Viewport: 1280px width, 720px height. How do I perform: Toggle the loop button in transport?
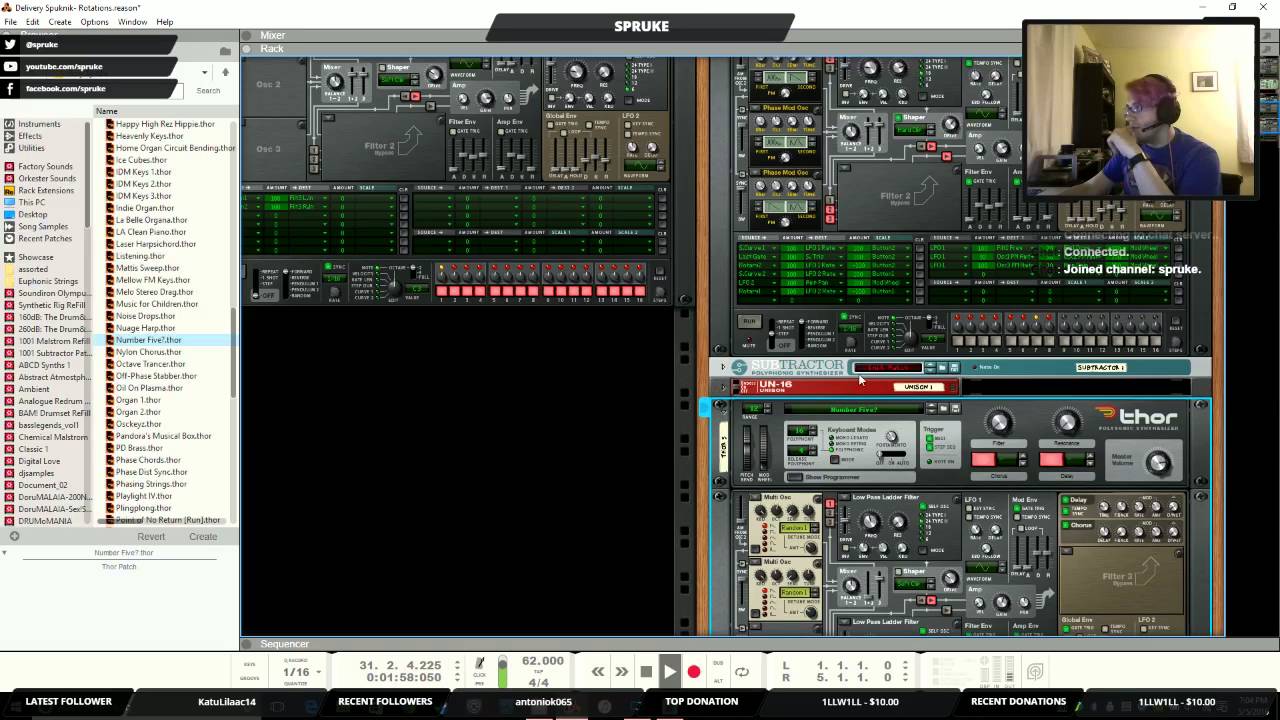(x=742, y=672)
